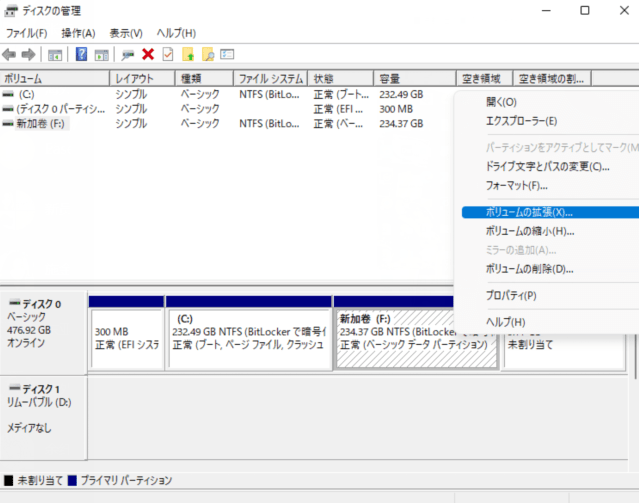Open the 操作(A) menu

[x=78, y=33]
